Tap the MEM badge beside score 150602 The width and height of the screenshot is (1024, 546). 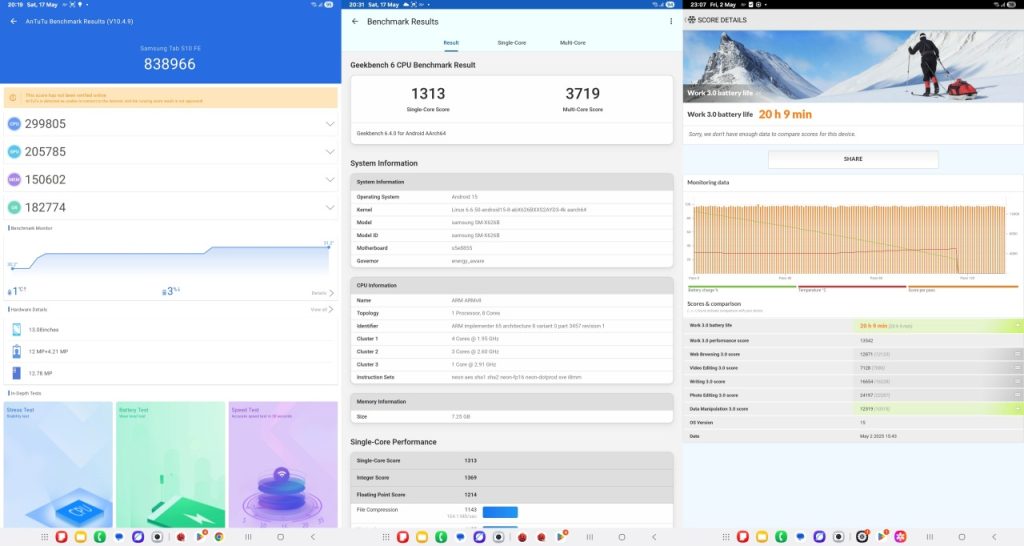coord(14,180)
